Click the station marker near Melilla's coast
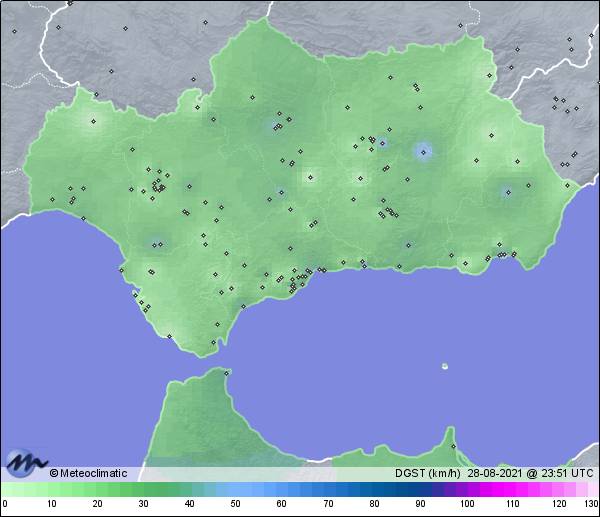 click(452, 447)
